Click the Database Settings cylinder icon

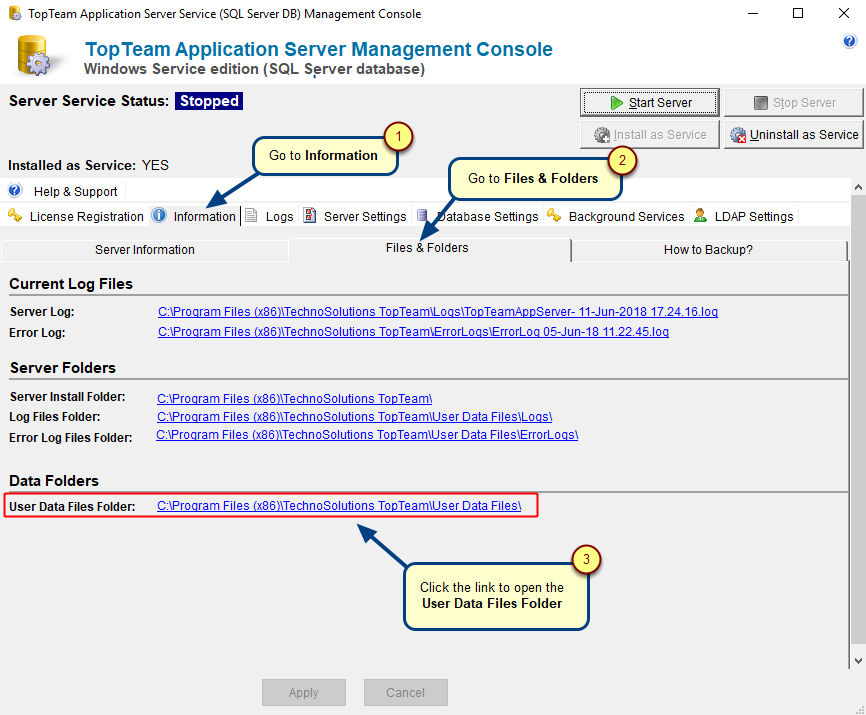(x=423, y=215)
